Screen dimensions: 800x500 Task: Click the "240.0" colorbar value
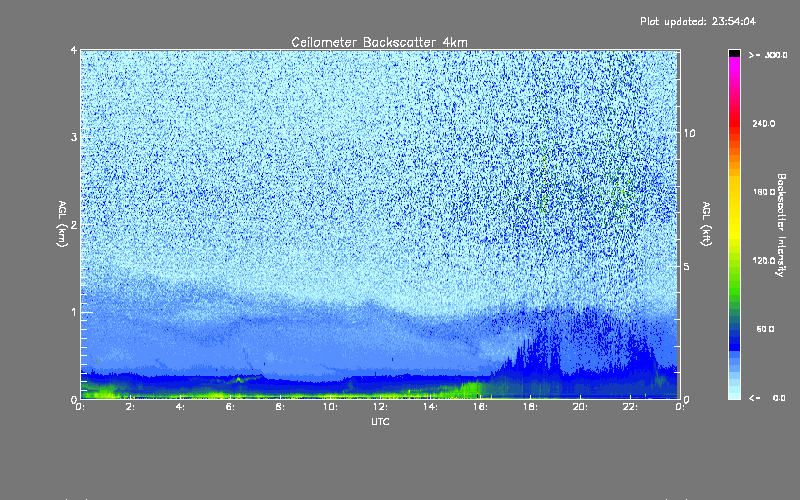[x=764, y=123]
